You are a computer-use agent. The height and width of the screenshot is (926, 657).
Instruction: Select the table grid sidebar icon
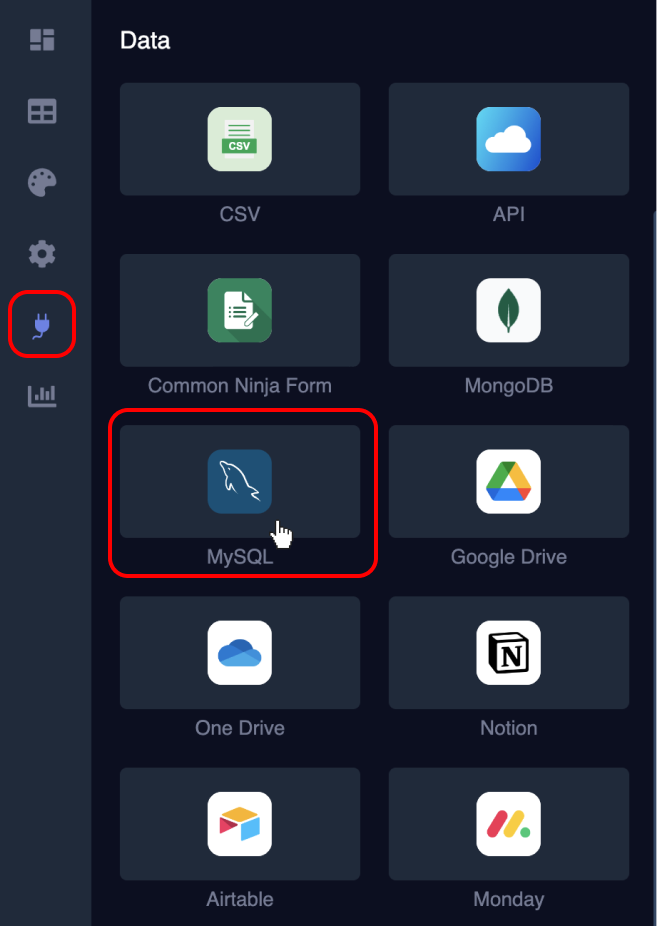[42, 112]
